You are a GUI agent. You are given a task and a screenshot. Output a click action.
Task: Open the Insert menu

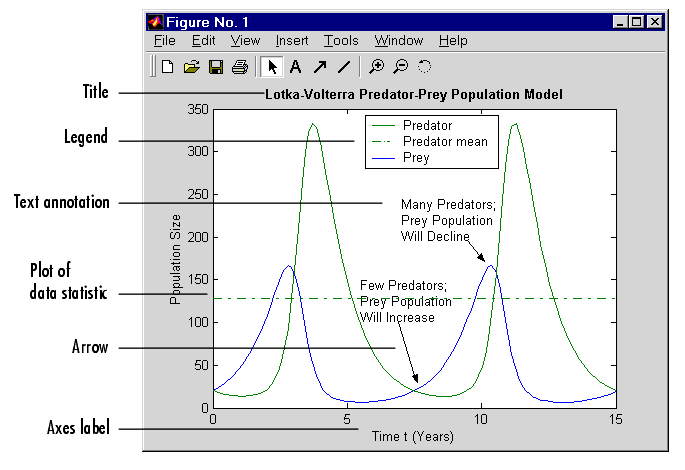pyautogui.click(x=292, y=41)
